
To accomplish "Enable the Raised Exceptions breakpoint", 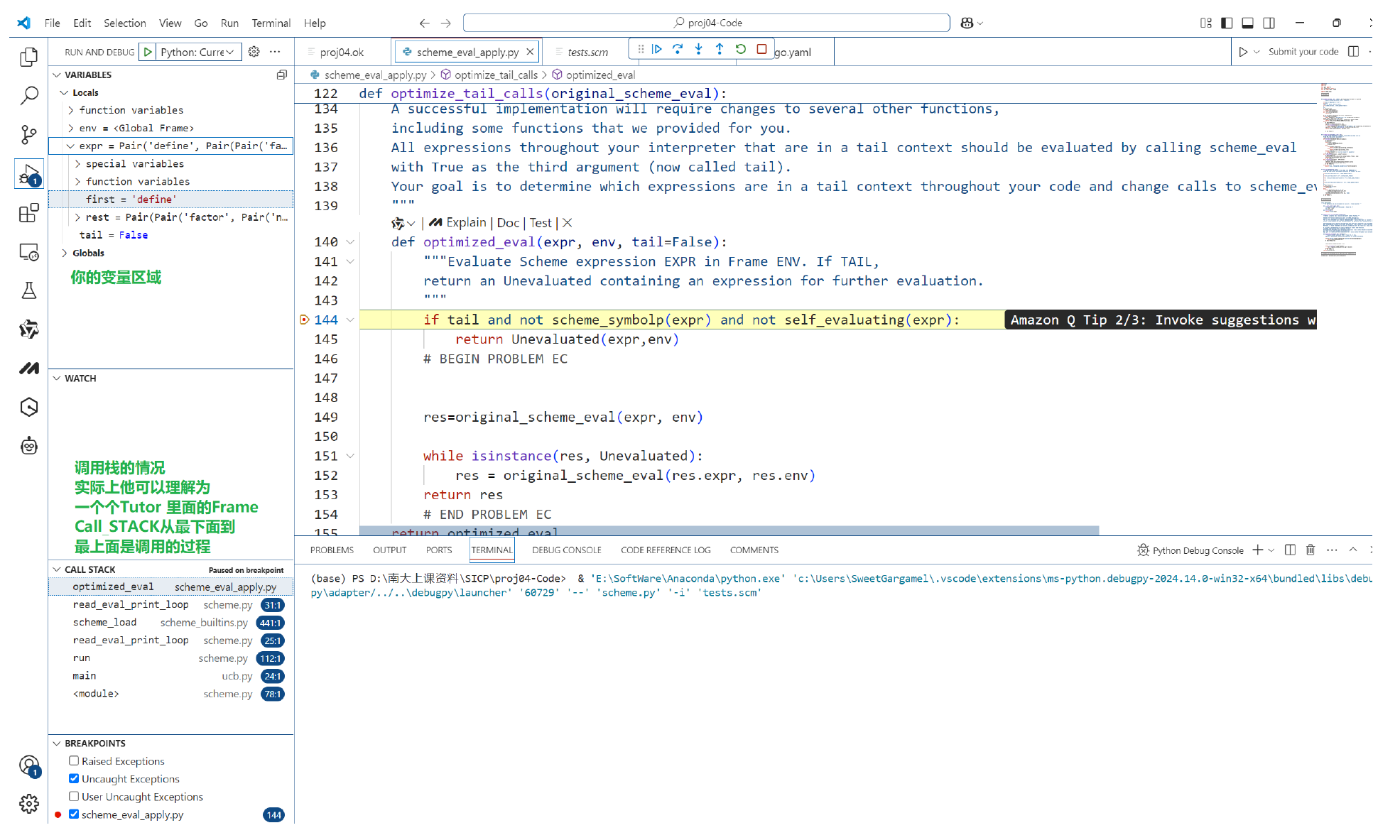I will point(74,760).
